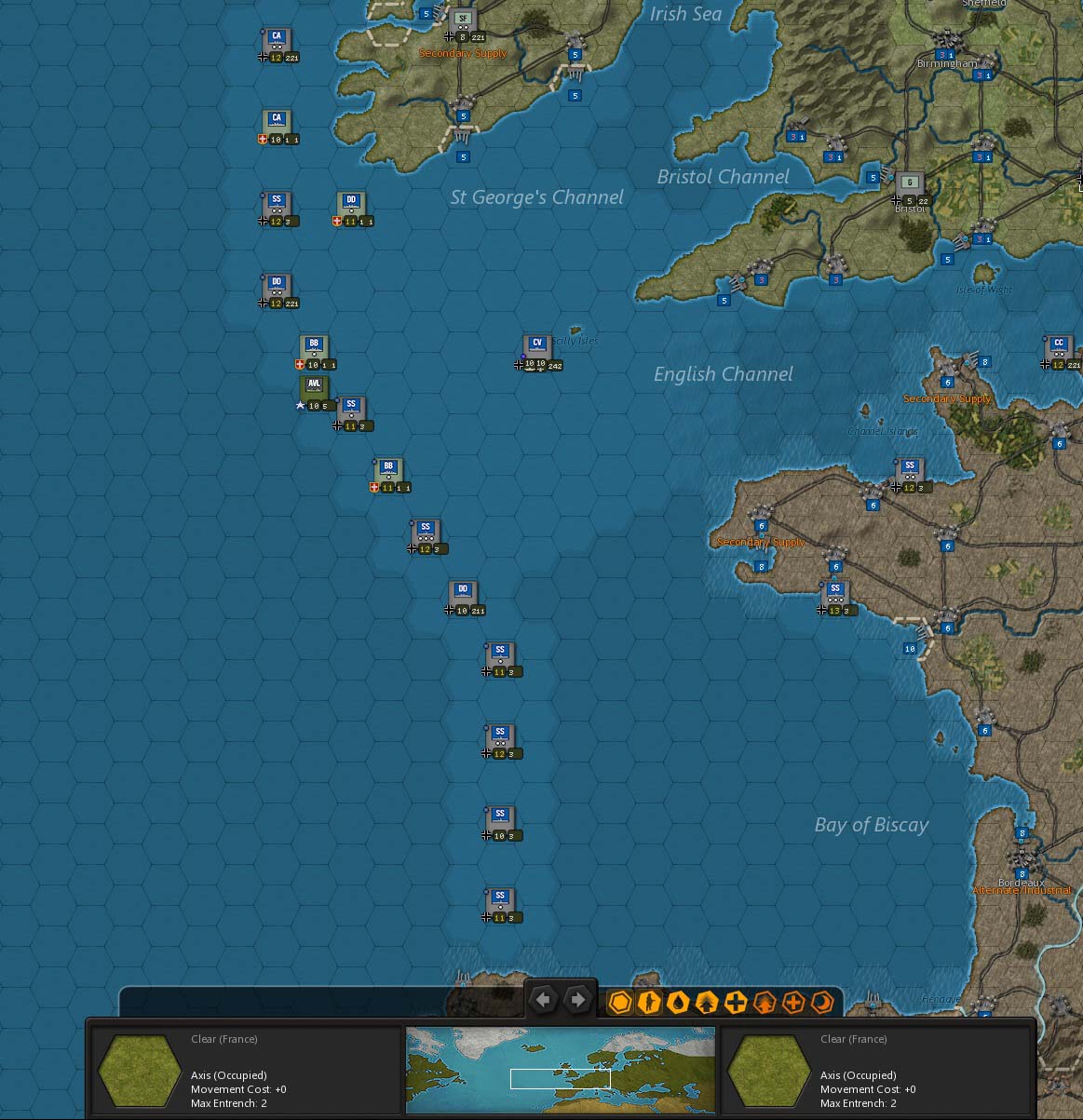Click the outlined plus hexagon icon
The height and width of the screenshot is (1120, 1083).
pyautogui.click(x=793, y=1002)
